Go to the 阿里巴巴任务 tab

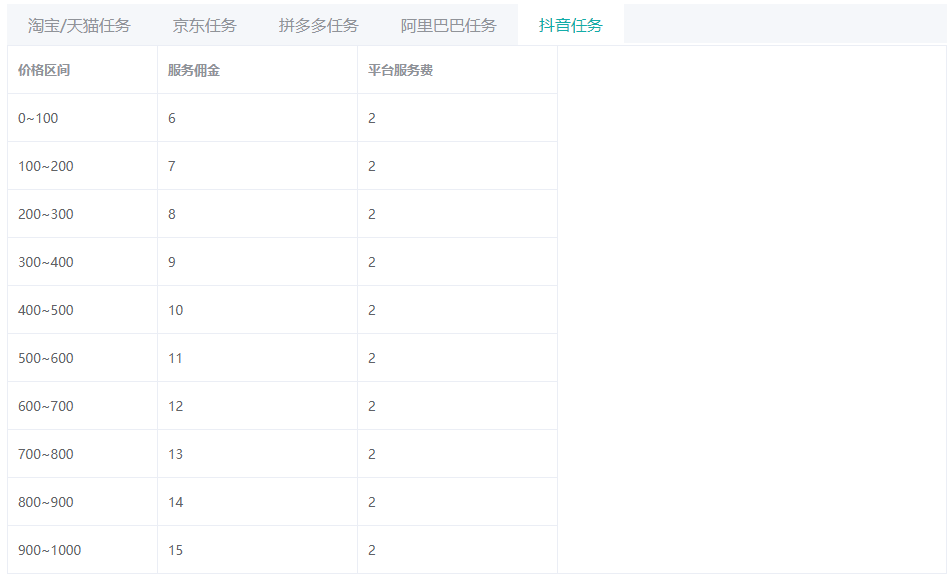click(x=448, y=25)
